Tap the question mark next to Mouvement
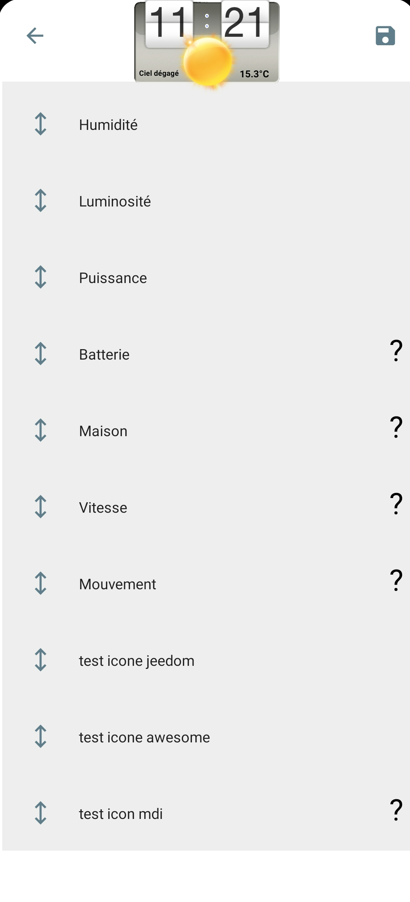 (x=396, y=580)
